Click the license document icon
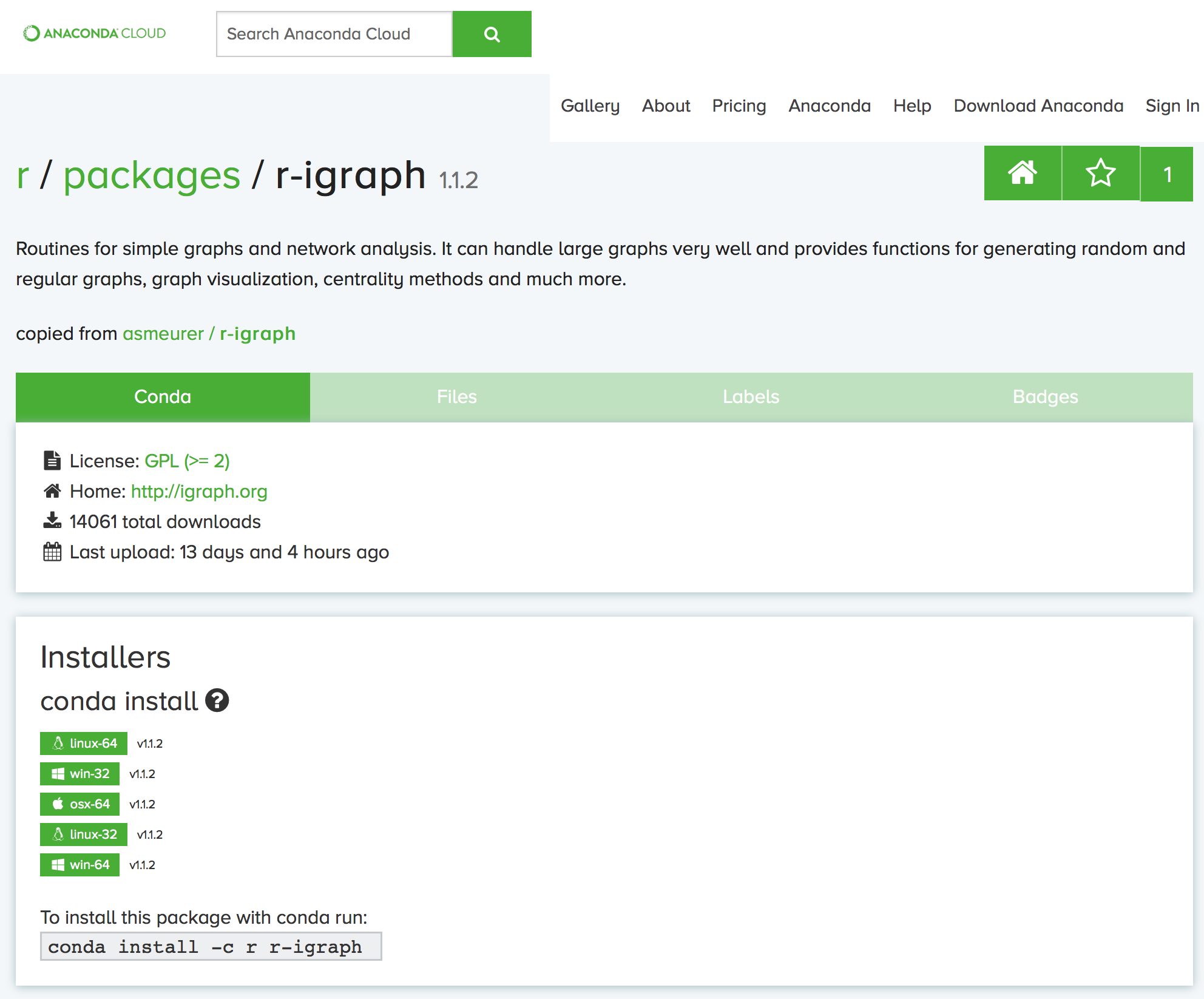Image resolution: width=1204 pixels, height=999 pixels. point(52,461)
